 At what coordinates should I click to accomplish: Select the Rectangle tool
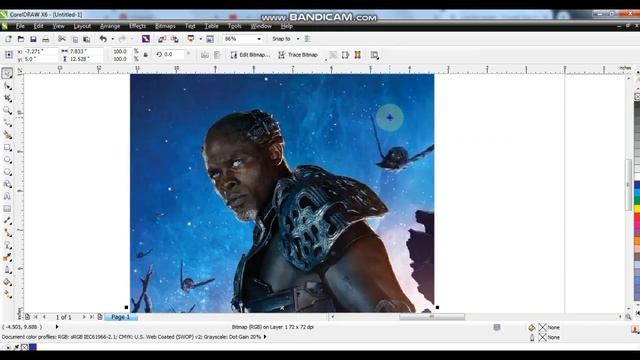click(7, 147)
